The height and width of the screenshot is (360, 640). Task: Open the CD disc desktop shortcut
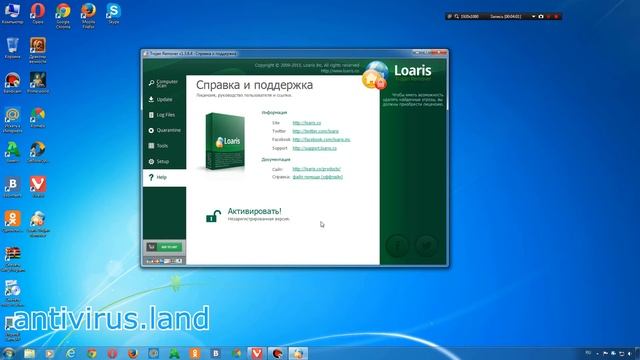point(12,293)
